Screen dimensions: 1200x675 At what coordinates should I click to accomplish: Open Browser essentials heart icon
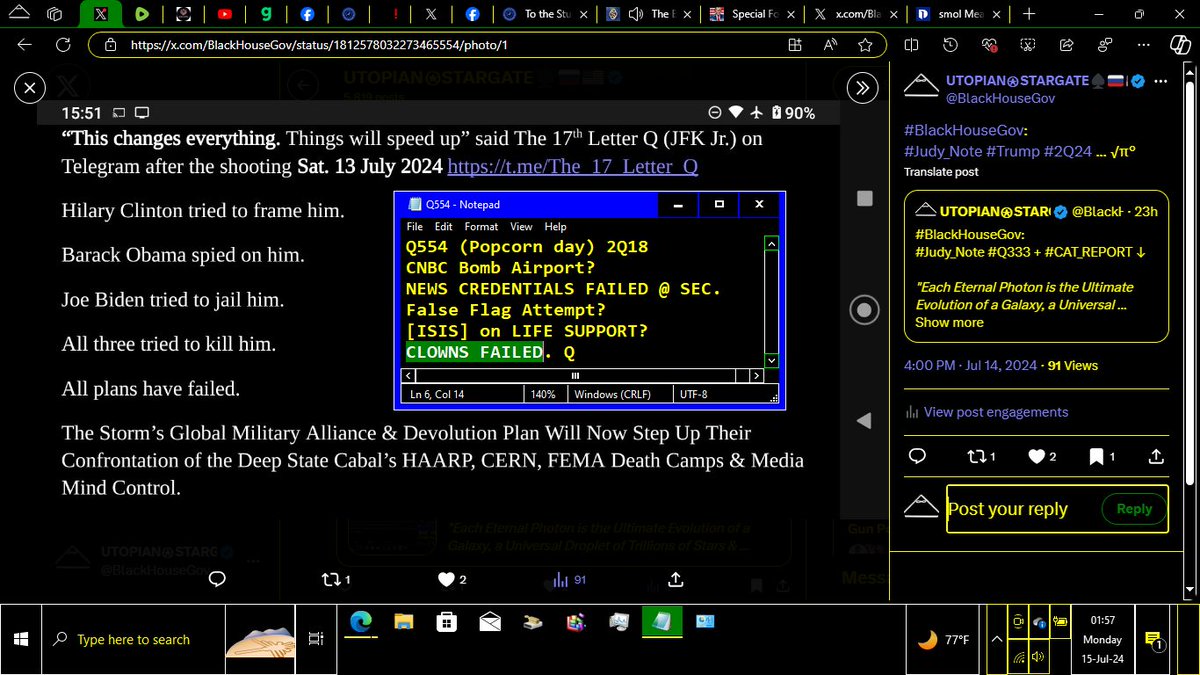click(990, 45)
